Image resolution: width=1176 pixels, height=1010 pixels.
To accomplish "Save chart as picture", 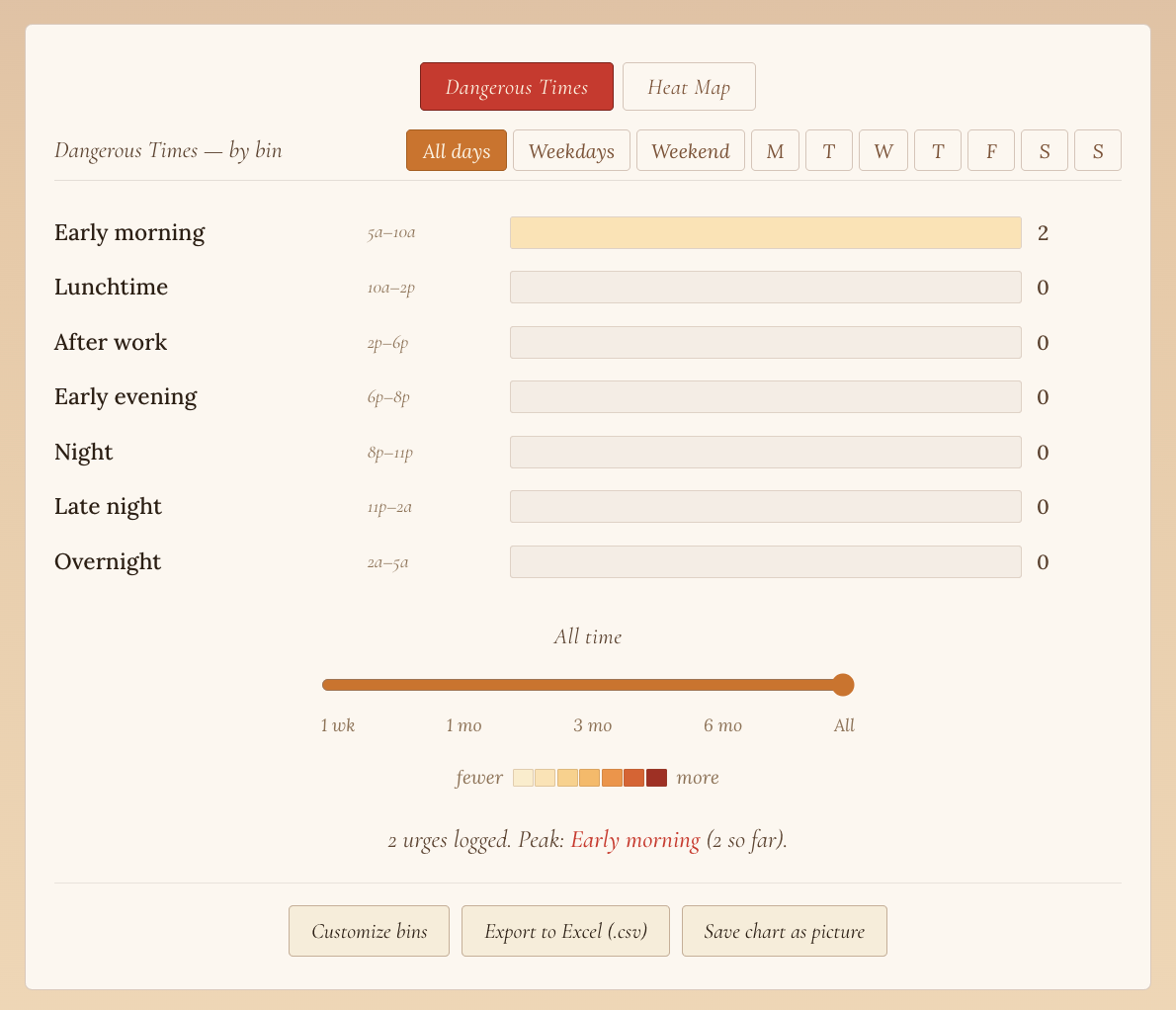I will pyautogui.click(x=785, y=931).
